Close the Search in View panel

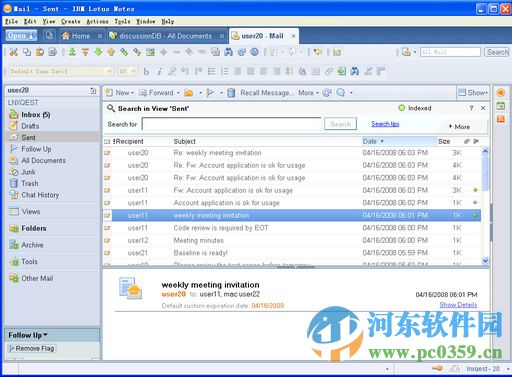point(483,108)
